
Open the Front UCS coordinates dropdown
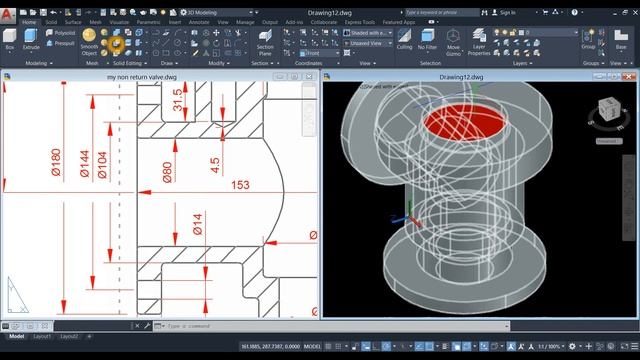tap(319, 53)
